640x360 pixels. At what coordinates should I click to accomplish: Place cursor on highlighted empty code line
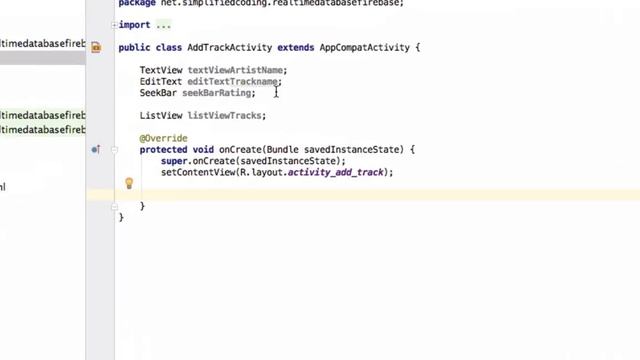pos(363,195)
